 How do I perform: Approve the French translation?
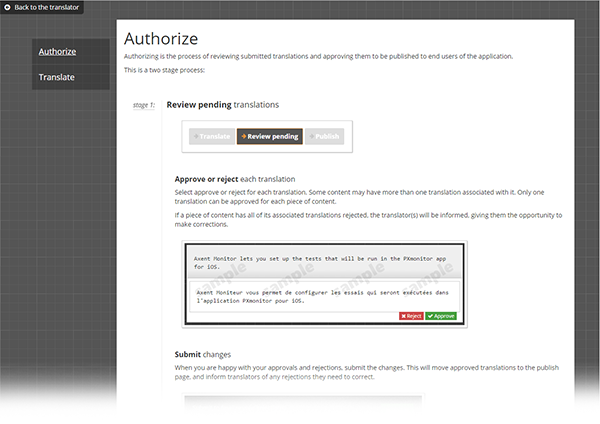click(x=441, y=316)
